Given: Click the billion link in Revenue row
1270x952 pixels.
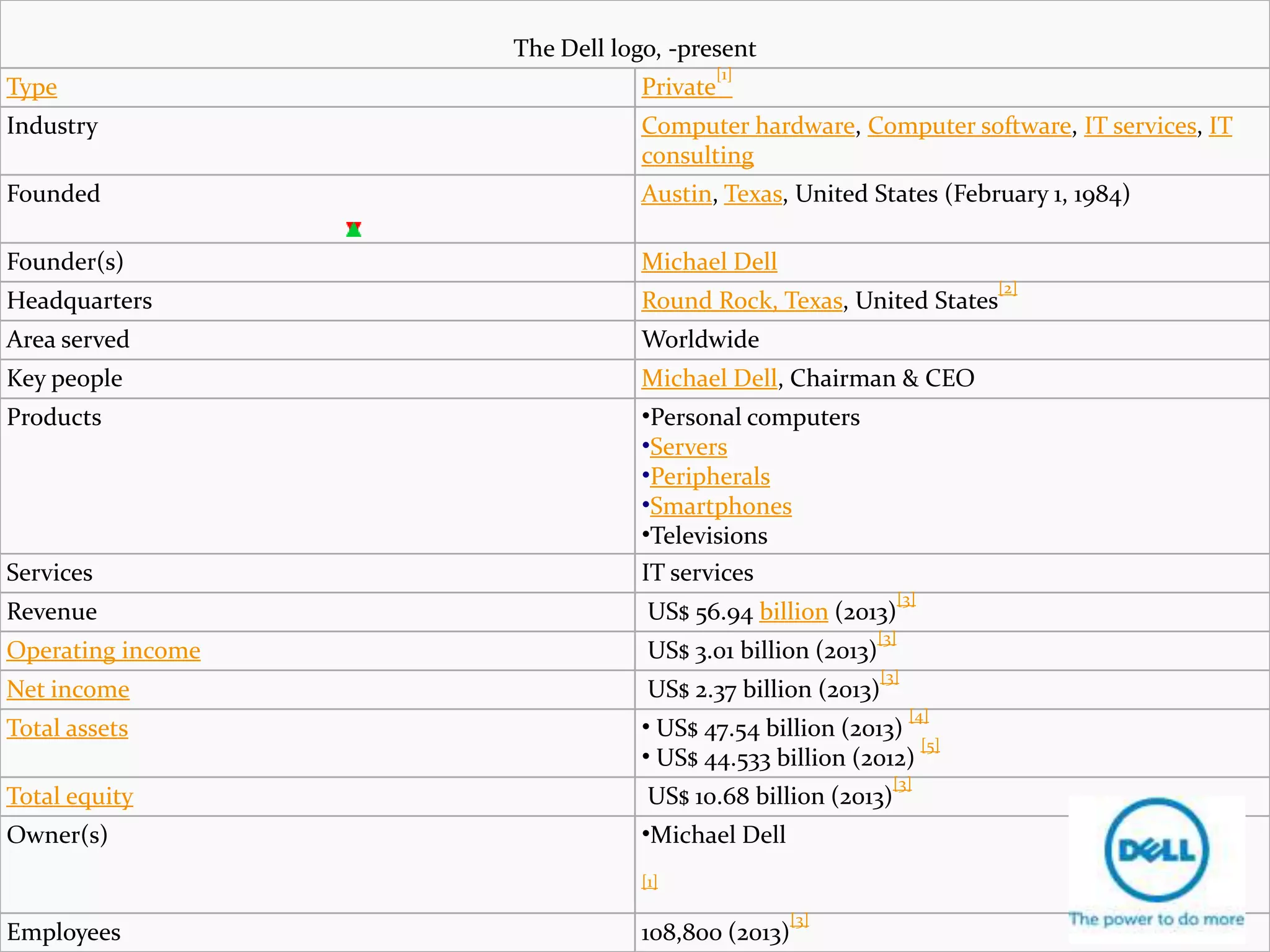Looking at the screenshot, I should point(793,612).
